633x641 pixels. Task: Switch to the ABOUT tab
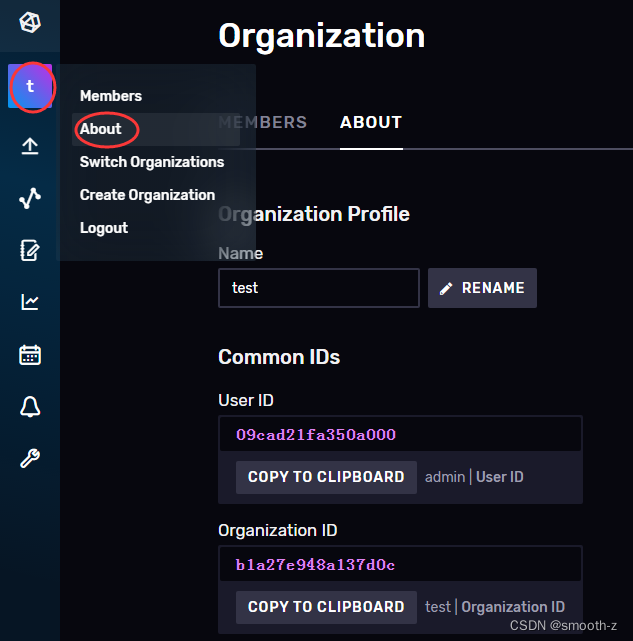point(371,123)
